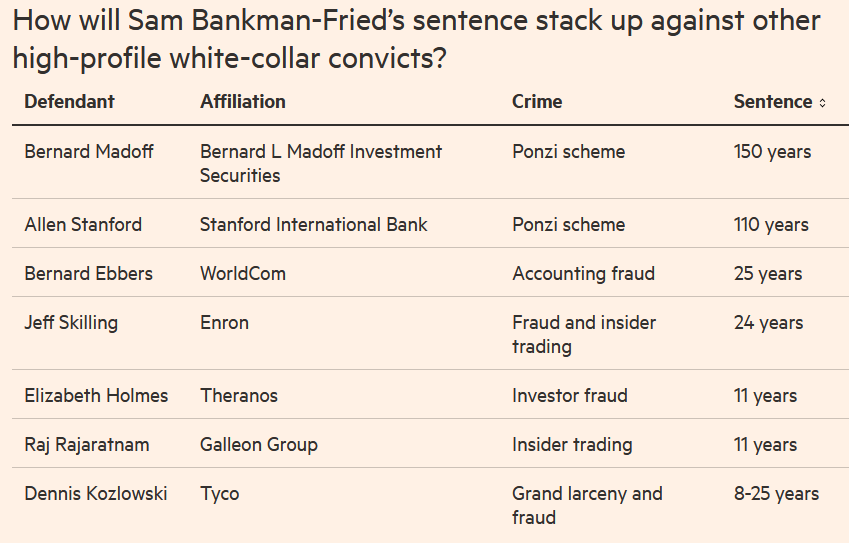Click the Sentence sort arrows icon
The width and height of the screenshot is (849, 543).
(x=822, y=103)
